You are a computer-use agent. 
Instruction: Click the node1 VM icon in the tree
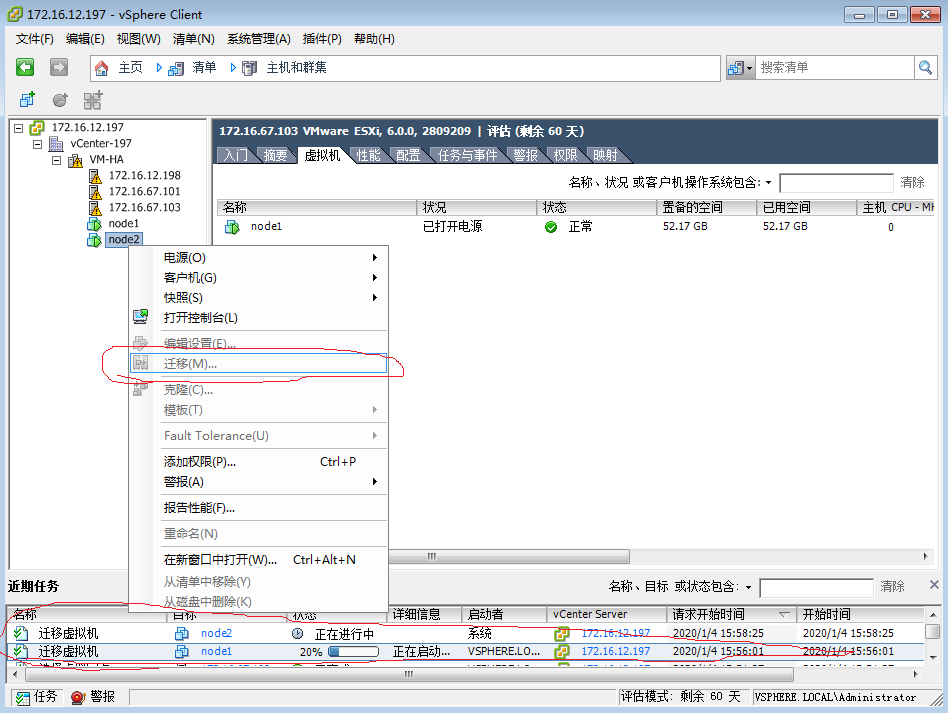[x=94, y=224]
